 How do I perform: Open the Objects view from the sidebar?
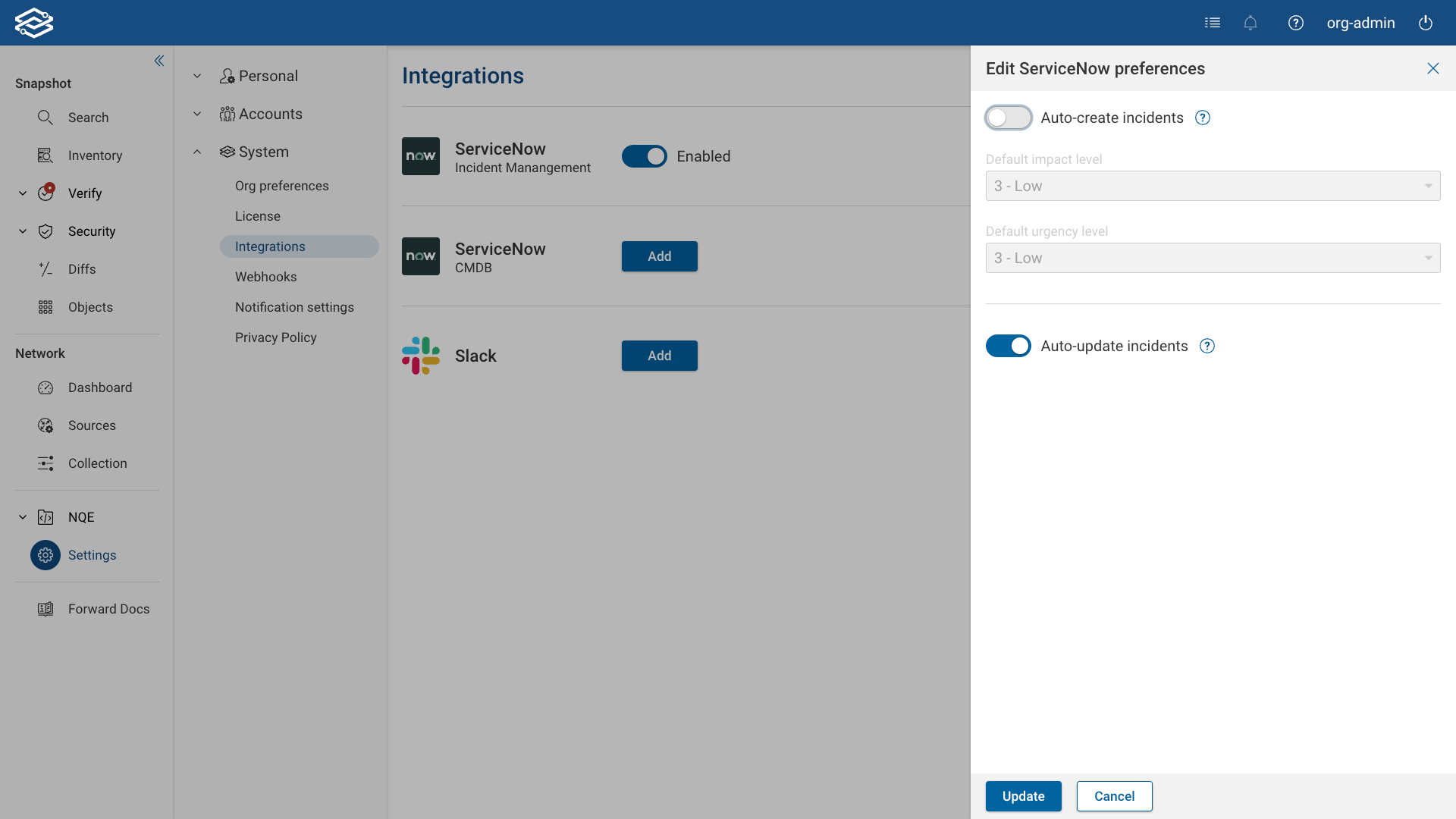click(x=45, y=307)
